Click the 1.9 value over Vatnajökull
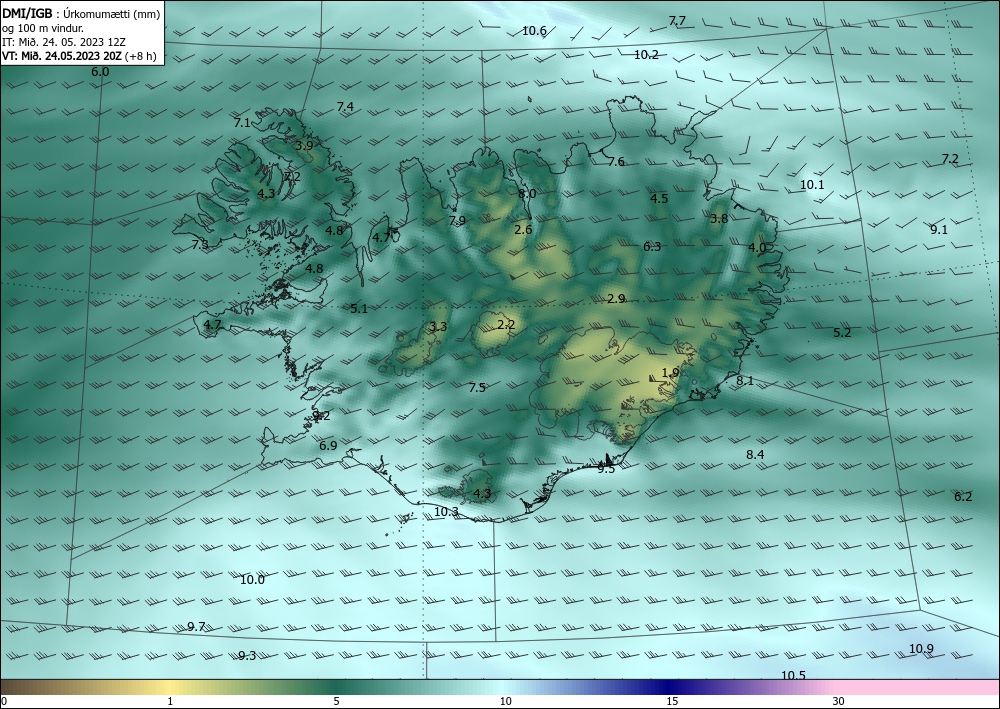The image size is (1000, 709). [670, 373]
